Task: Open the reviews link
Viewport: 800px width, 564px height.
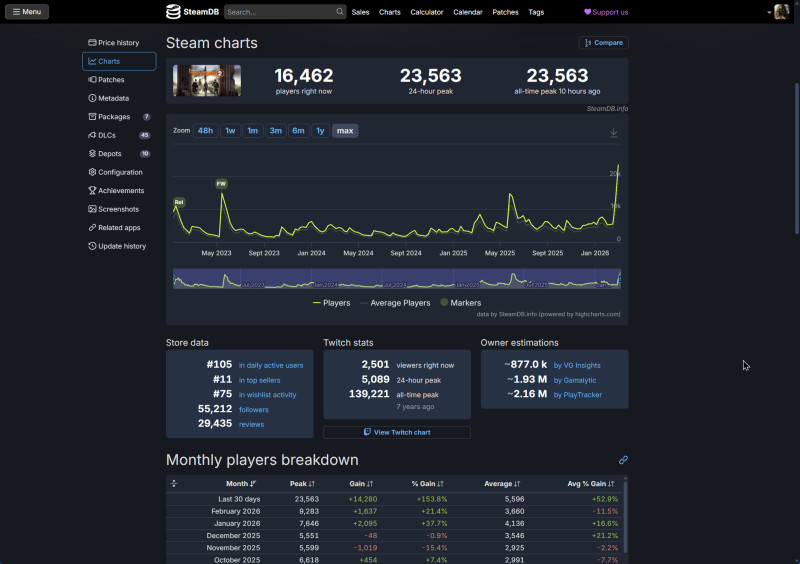Action: [x=252, y=424]
